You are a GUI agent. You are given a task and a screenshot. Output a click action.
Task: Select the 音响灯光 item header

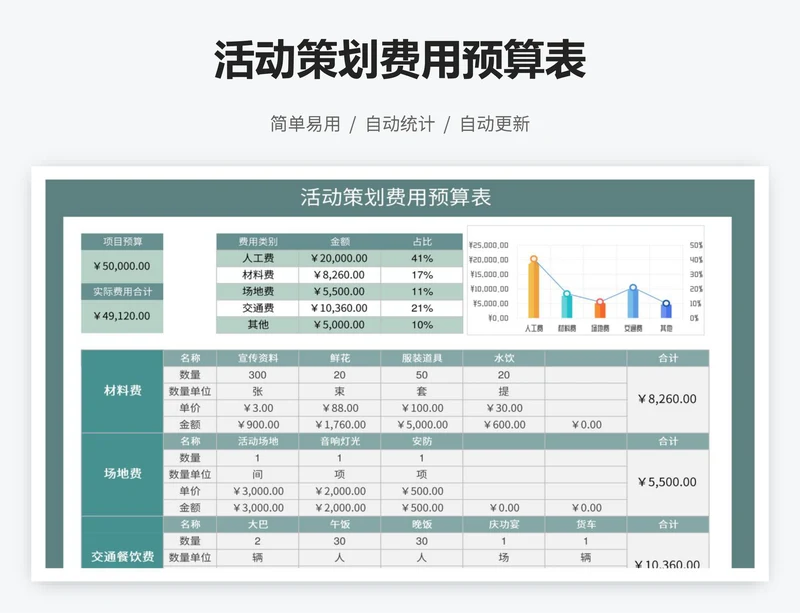coord(340,441)
